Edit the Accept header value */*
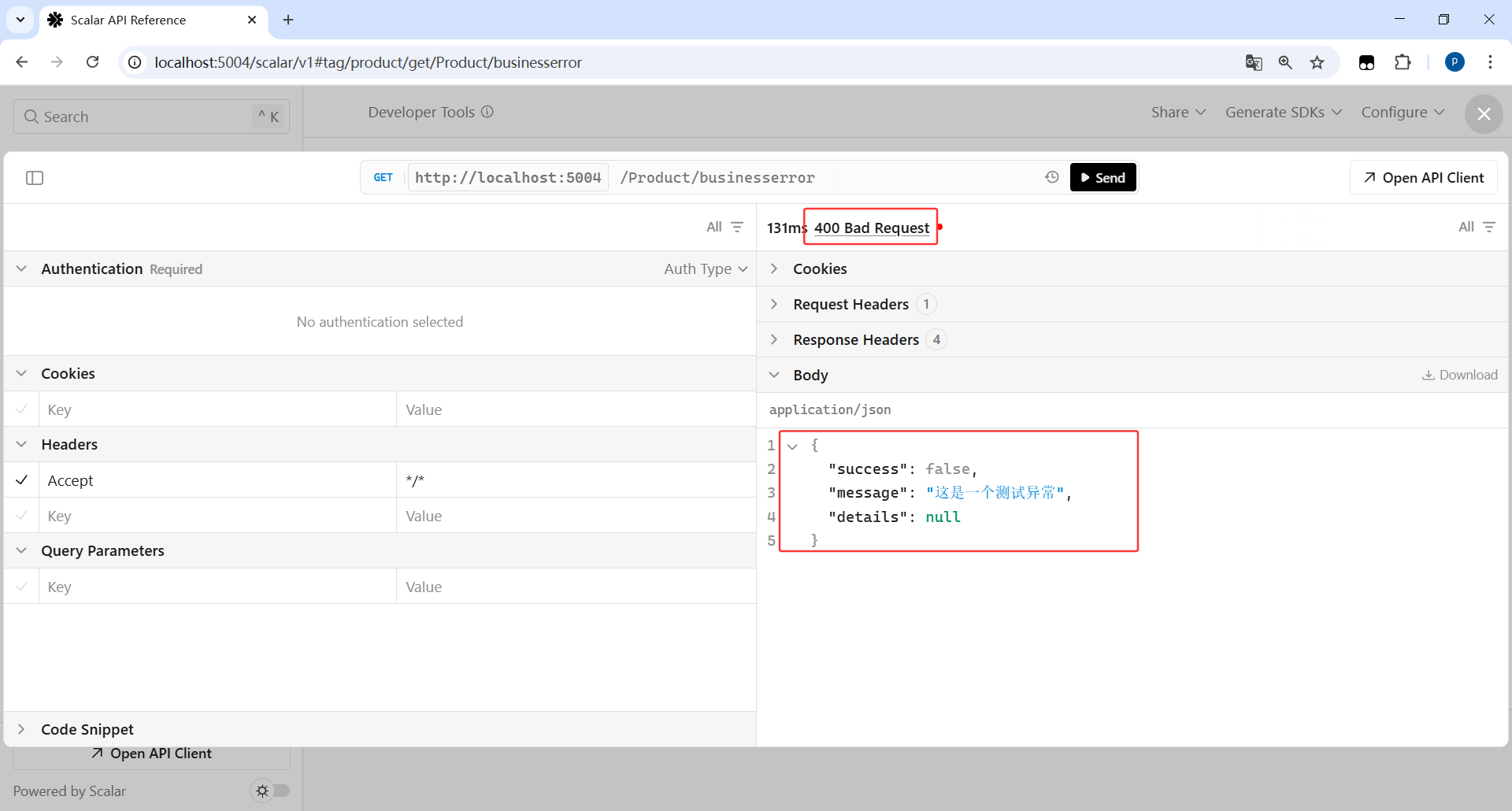Image resolution: width=1512 pixels, height=811 pixels. (576, 480)
